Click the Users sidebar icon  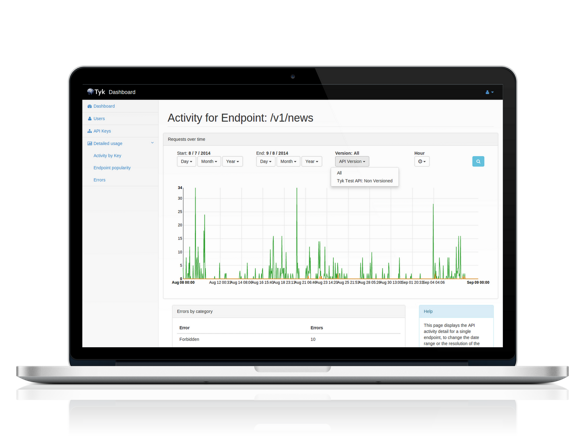click(90, 119)
